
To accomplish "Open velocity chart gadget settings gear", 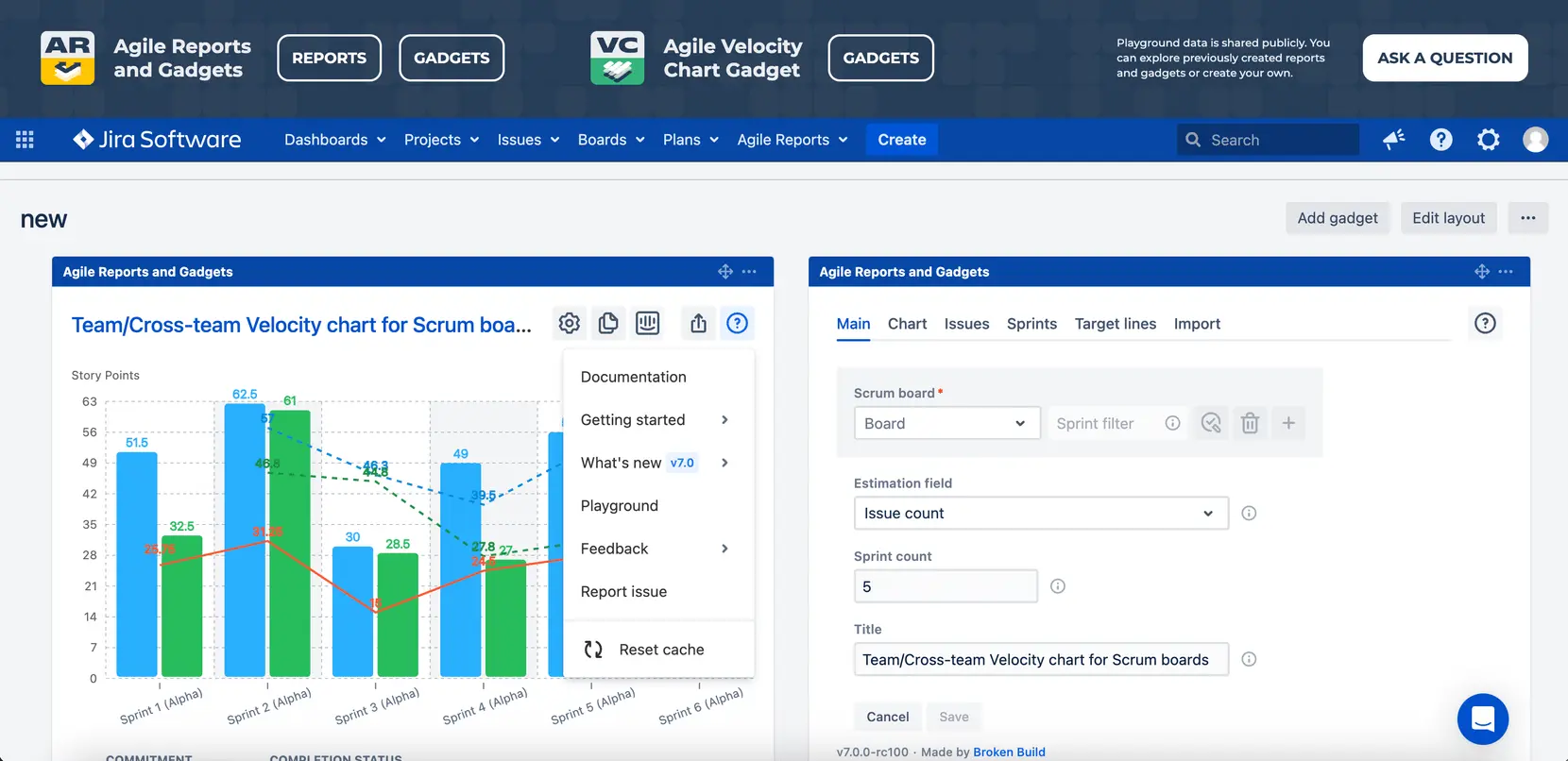I will [569, 324].
